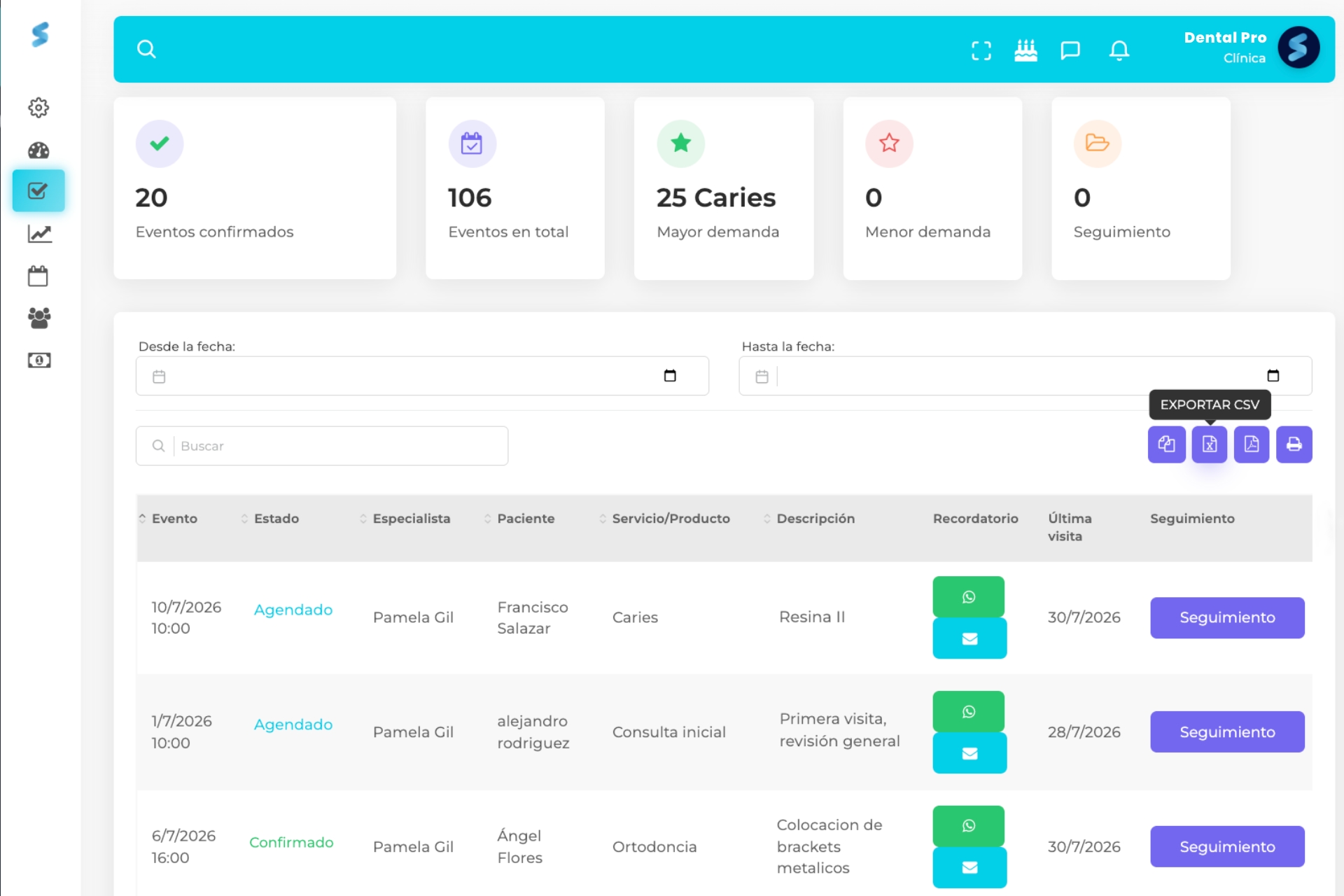Open date picker for Hasta la fecha
The height and width of the screenshot is (896, 1344).
point(1273,376)
